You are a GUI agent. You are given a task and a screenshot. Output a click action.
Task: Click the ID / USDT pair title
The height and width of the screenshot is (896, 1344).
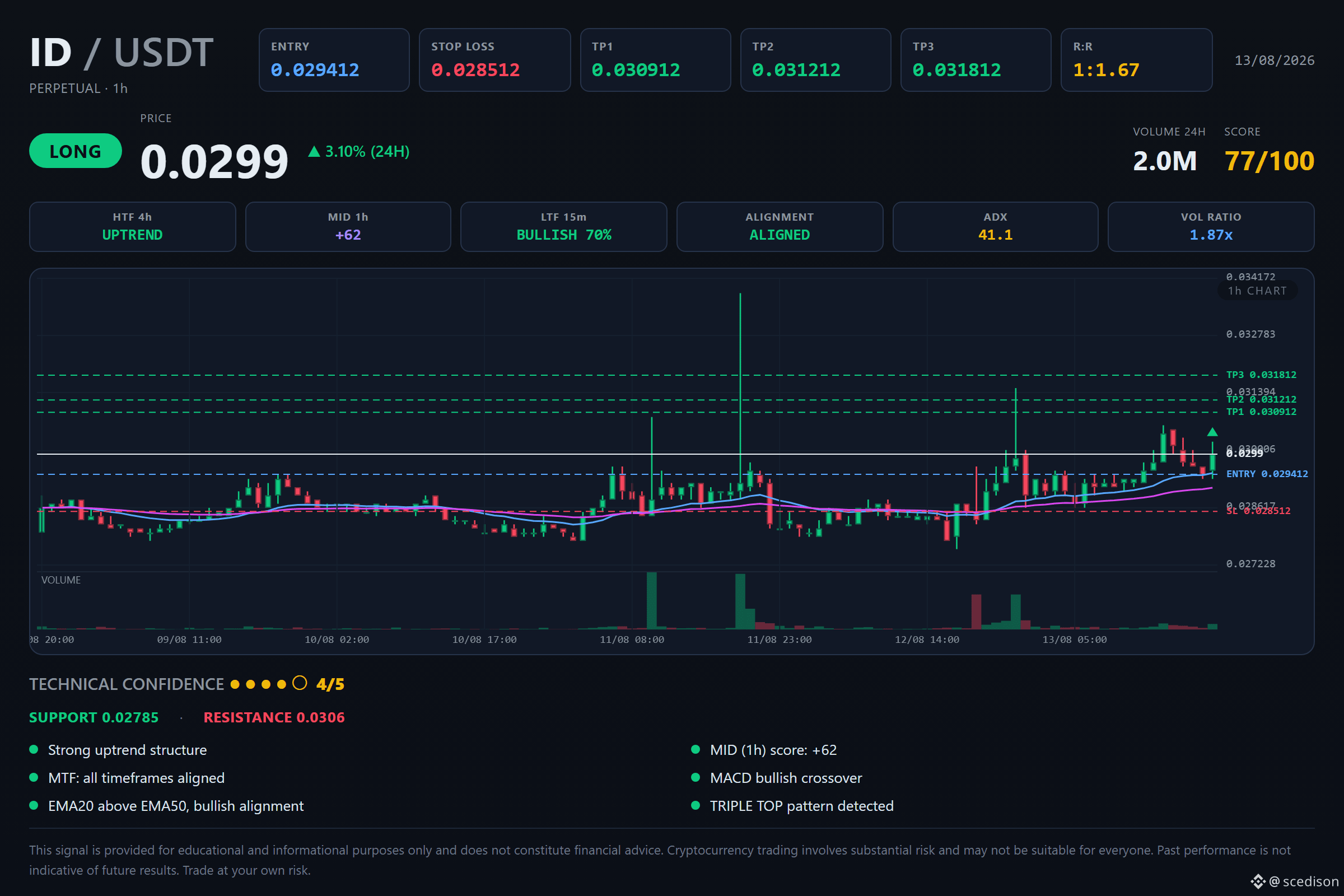tap(122, 53)
